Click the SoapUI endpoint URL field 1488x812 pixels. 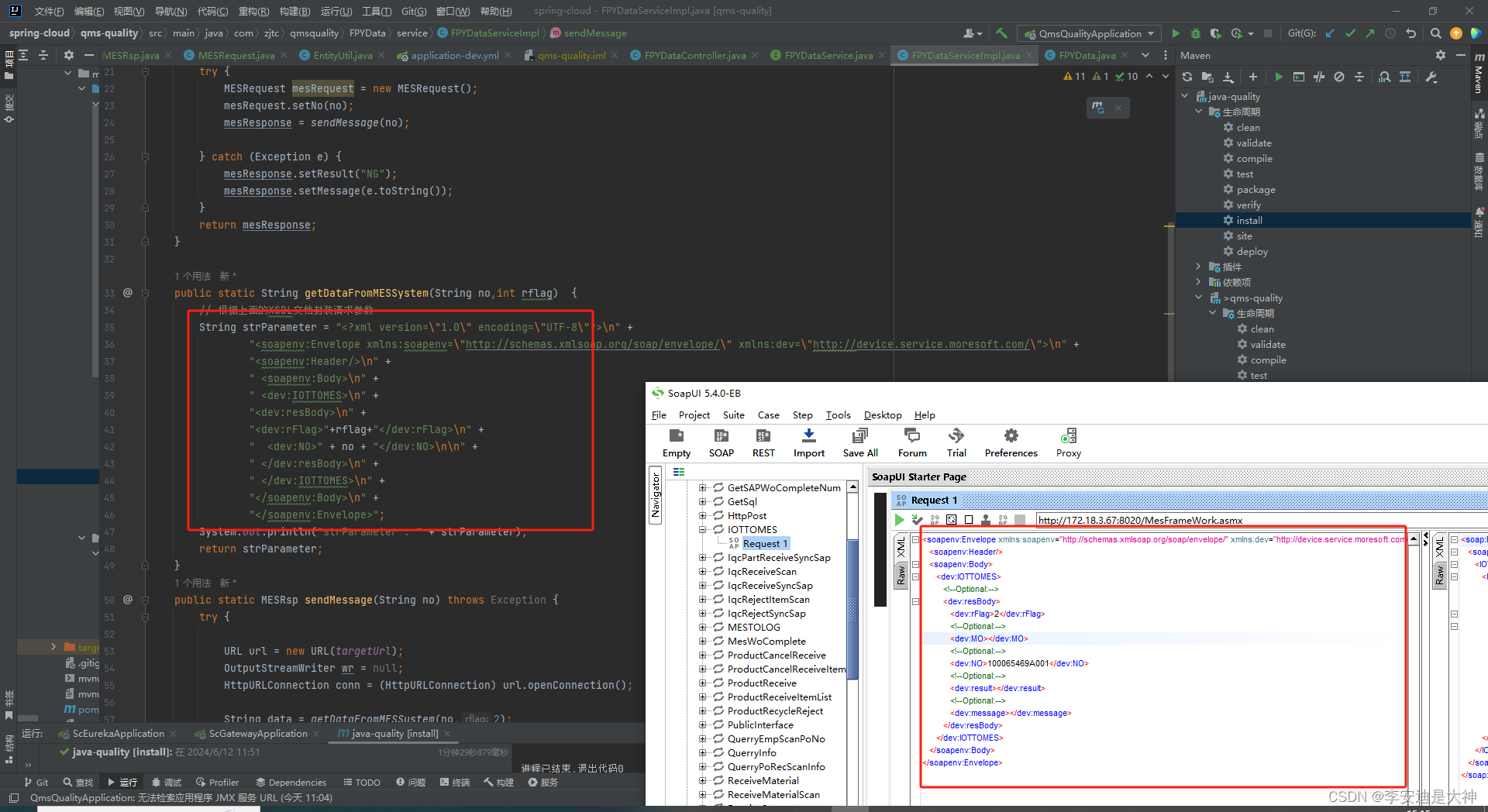[1262, 520]
